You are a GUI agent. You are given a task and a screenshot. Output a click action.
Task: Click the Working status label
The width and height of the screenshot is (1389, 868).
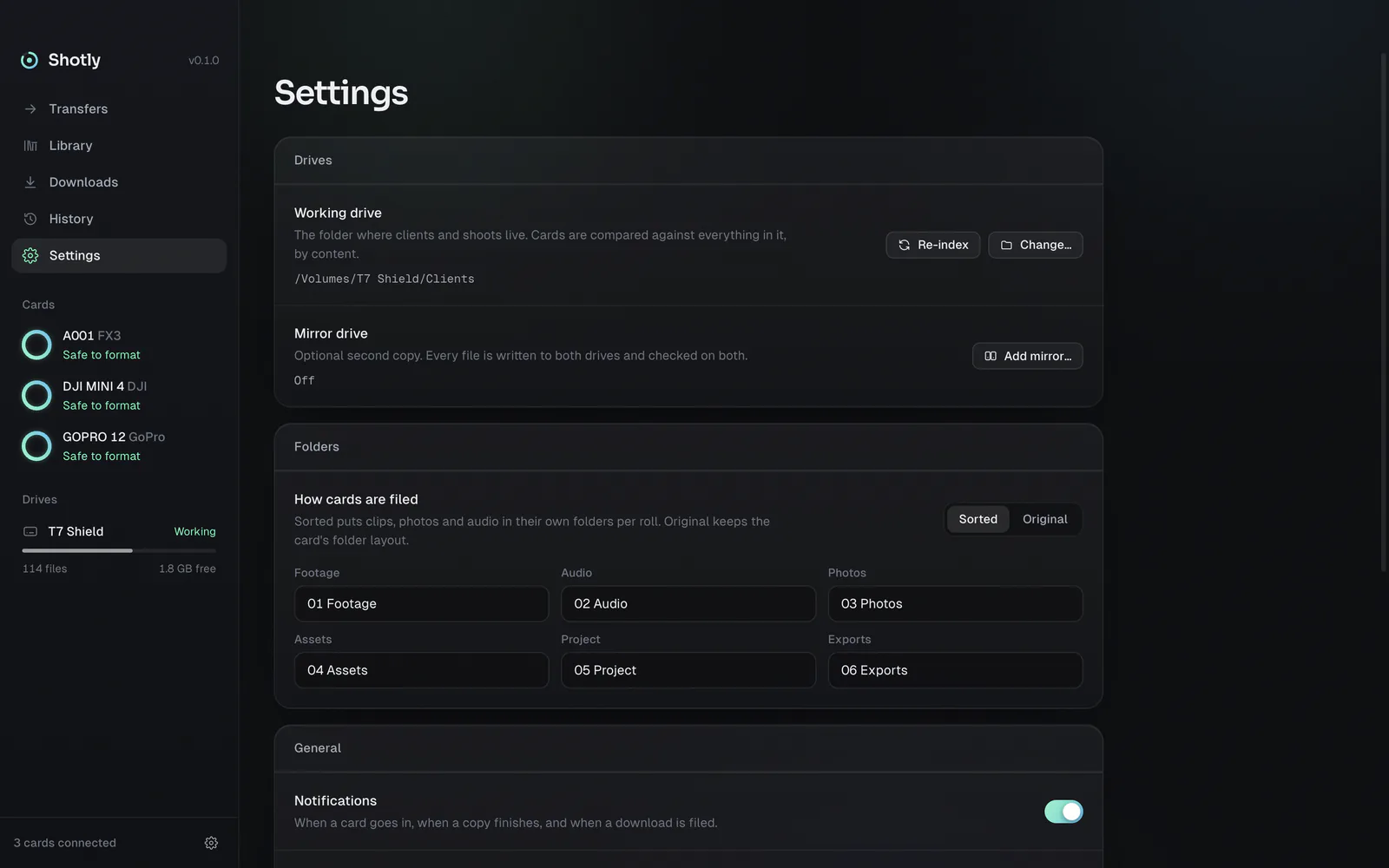[195, 531]
